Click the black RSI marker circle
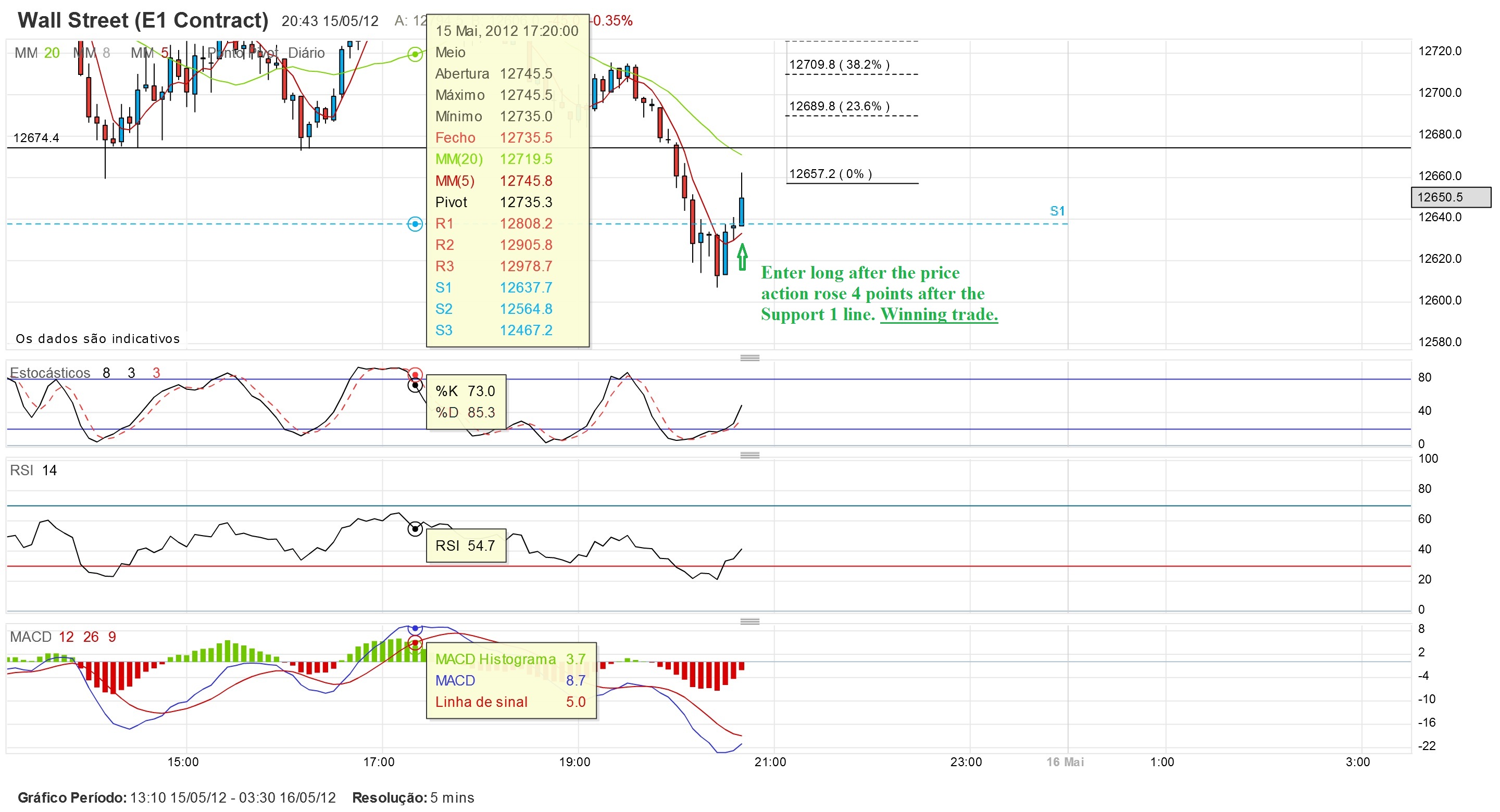The height and width of the screenshot is (812, 1500). [415, 529]
